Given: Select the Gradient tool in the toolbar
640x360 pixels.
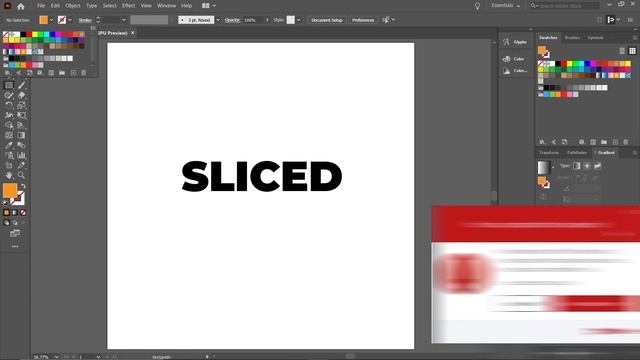Looking at the screenshot, I should 22,135.
